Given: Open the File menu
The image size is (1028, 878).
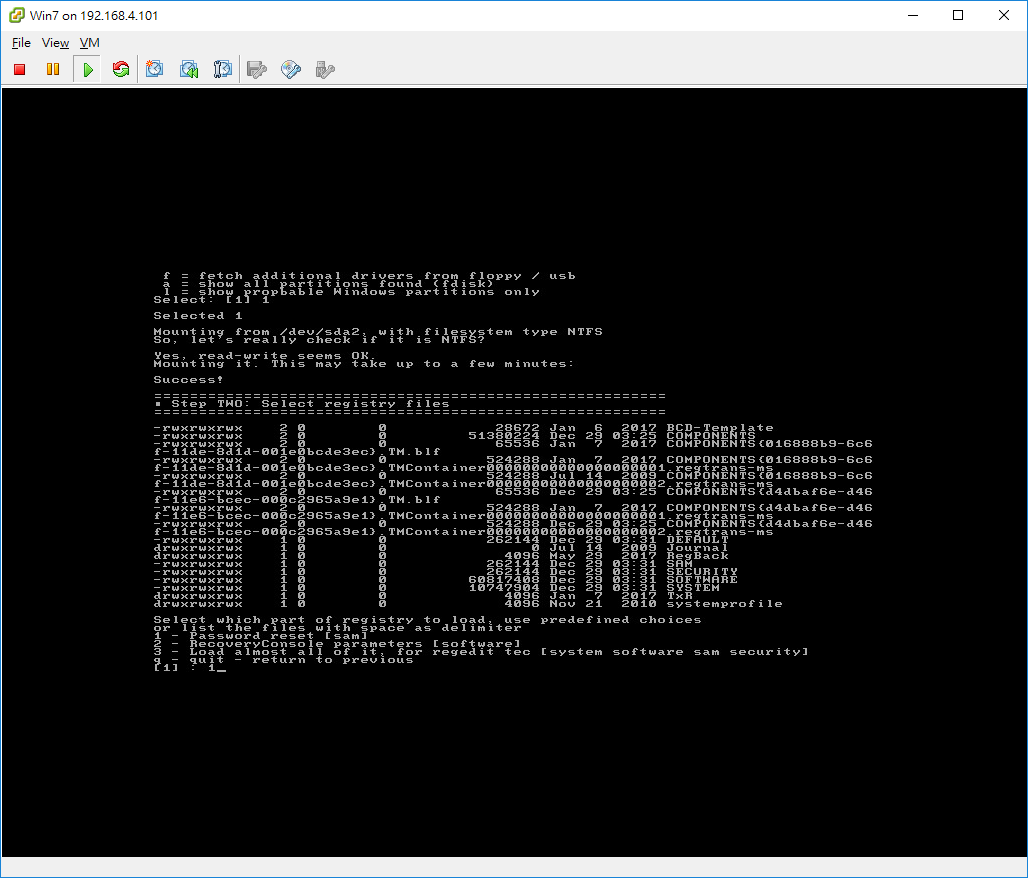Looking at the screenshot, I should tap(20, 43).
